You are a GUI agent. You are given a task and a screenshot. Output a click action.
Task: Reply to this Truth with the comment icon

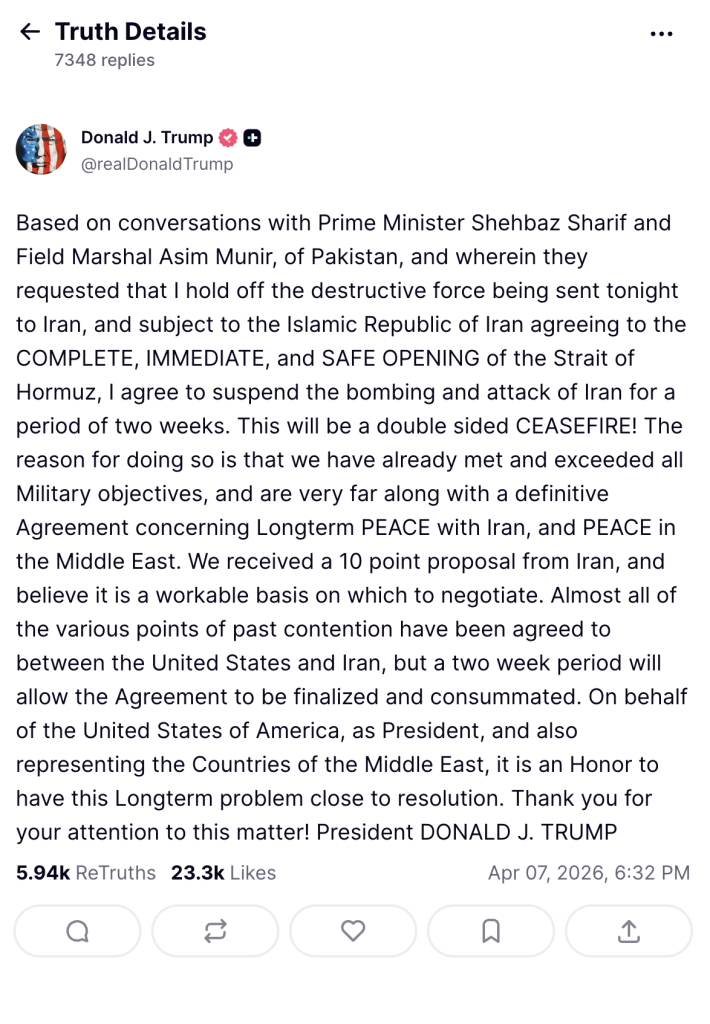coord(77,931)
